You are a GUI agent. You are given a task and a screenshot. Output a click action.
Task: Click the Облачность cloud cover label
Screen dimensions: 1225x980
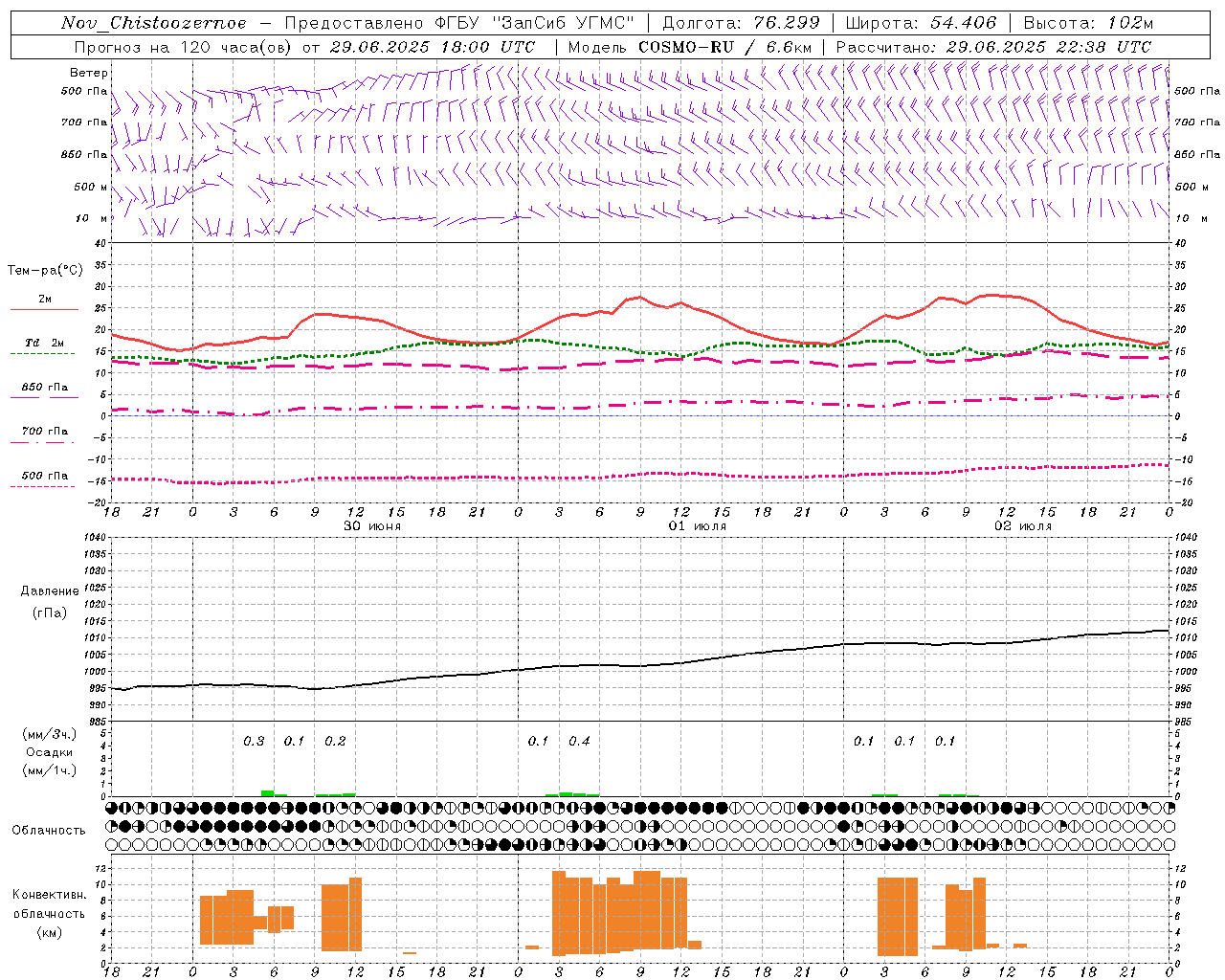(x=49, y=831)
